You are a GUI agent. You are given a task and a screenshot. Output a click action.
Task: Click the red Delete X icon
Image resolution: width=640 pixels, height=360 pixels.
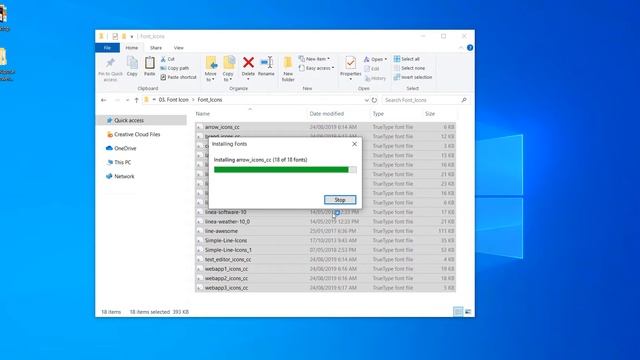[248, 62]
